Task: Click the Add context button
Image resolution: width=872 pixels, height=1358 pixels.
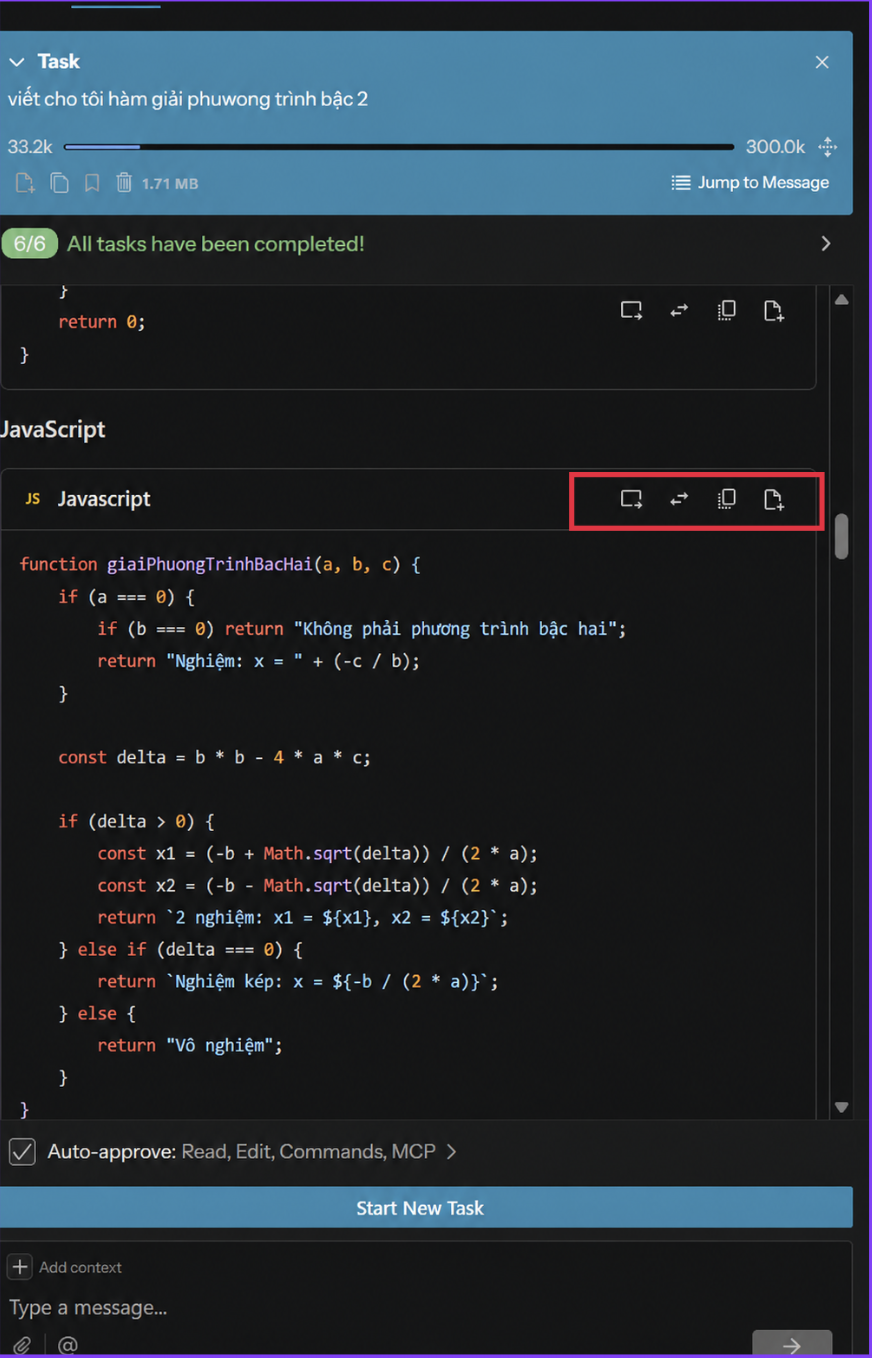Action: (x=65, y=1267)
